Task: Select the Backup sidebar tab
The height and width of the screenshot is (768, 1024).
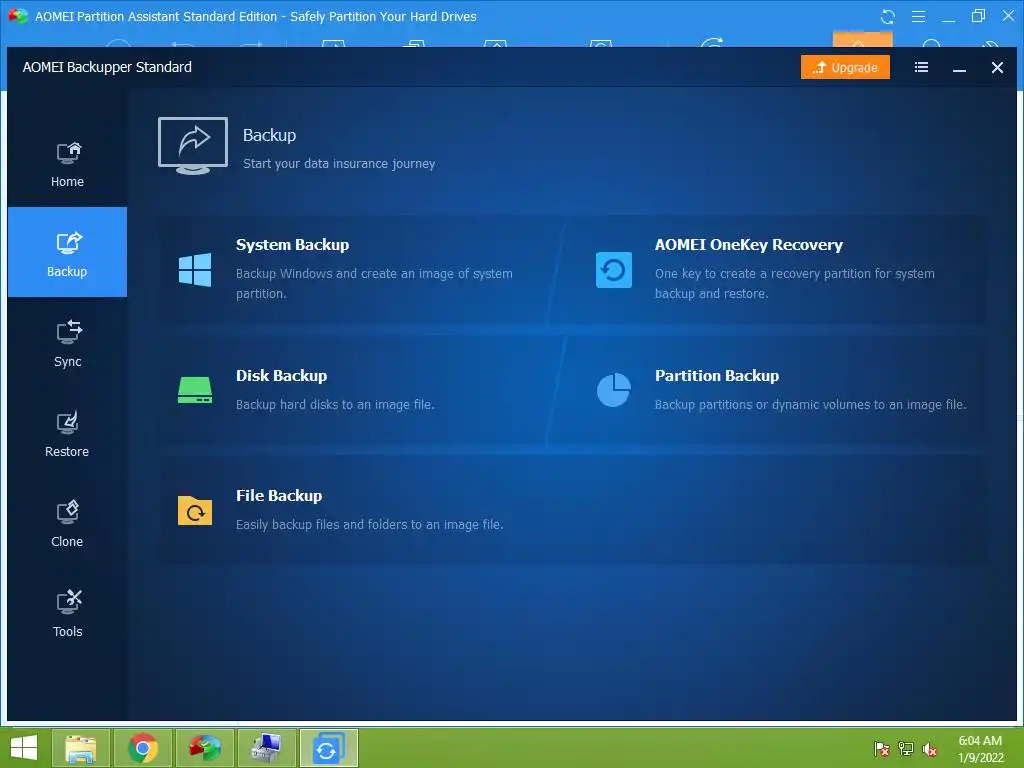Action: point(67,252)
